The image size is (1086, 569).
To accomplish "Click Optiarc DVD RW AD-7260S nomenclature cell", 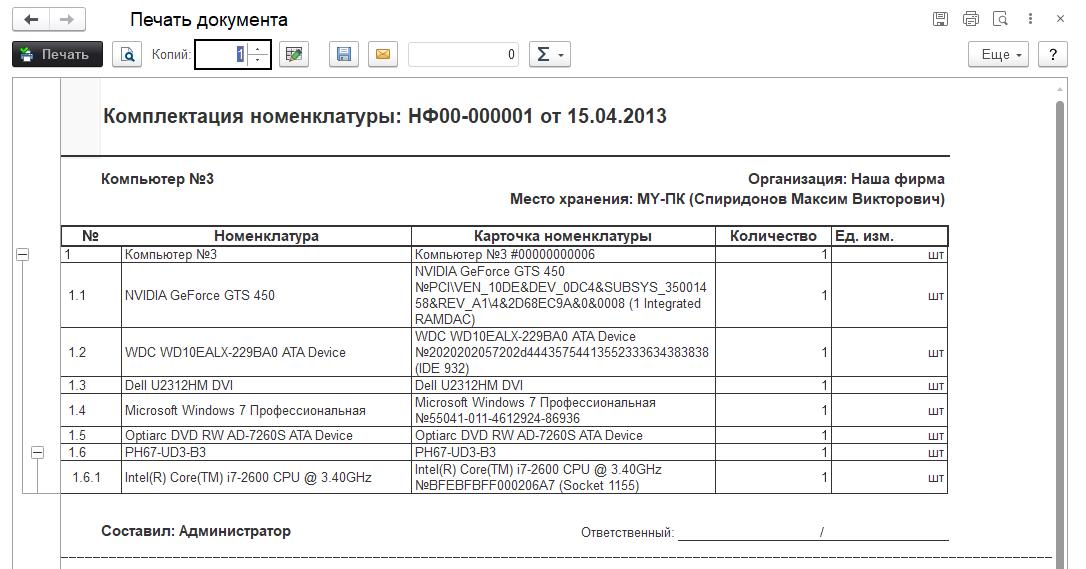I will (266, 435).
